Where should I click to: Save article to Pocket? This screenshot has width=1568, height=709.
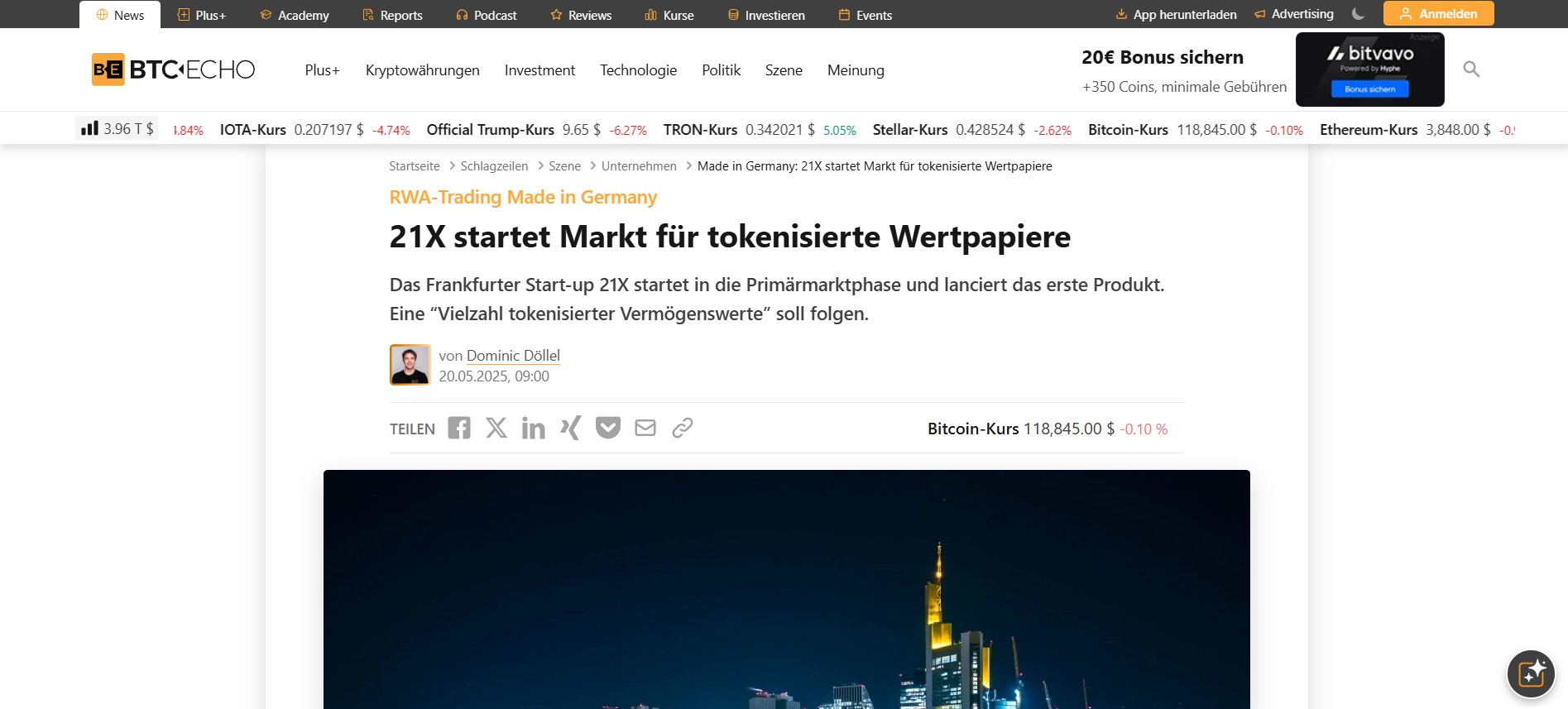[x=608, y=428]
